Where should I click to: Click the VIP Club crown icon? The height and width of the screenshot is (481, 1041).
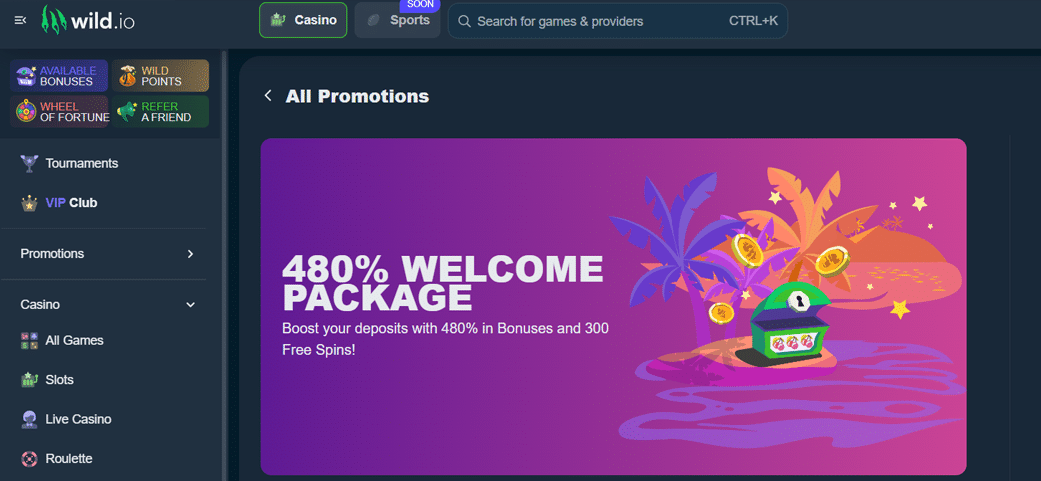pyautogui.click(x=29, y=203)
